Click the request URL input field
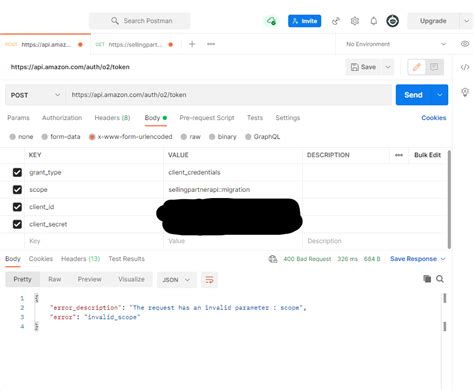 click(x=229, y=95)
